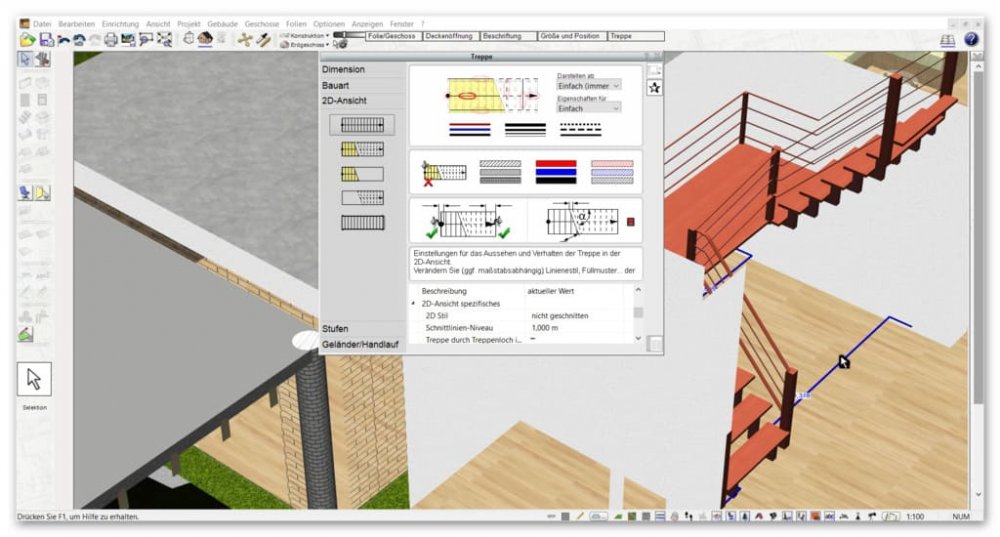
Task: Click the green landscape icon in sidebar
Action: pyautogui.click(x=25, y=334)
